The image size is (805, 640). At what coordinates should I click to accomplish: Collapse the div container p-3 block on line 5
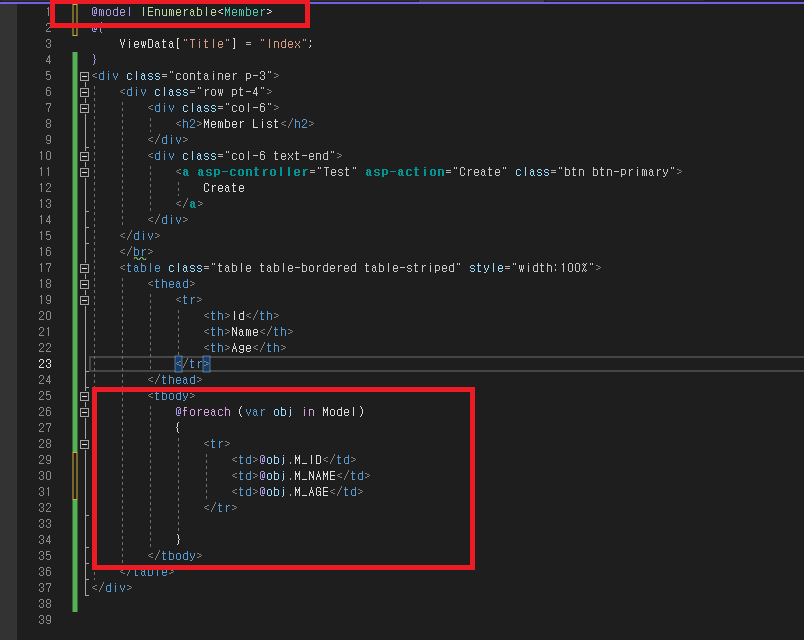pyautogui.click(x=85, y=76)
